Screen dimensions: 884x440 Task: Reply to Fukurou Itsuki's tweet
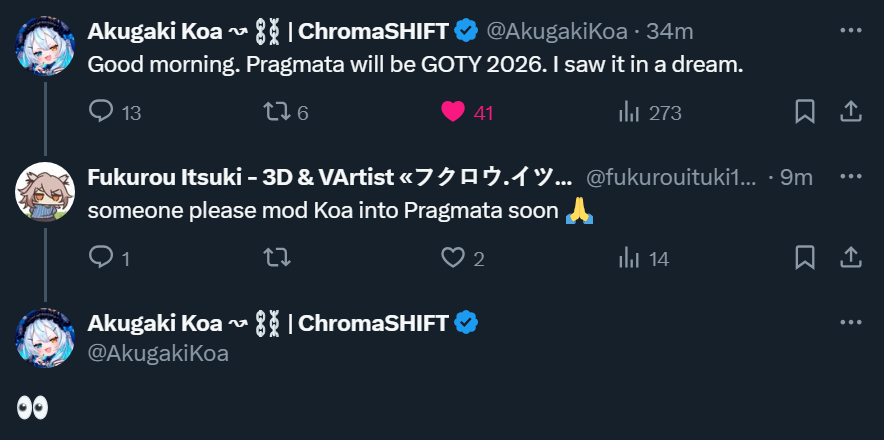(102, 258)
